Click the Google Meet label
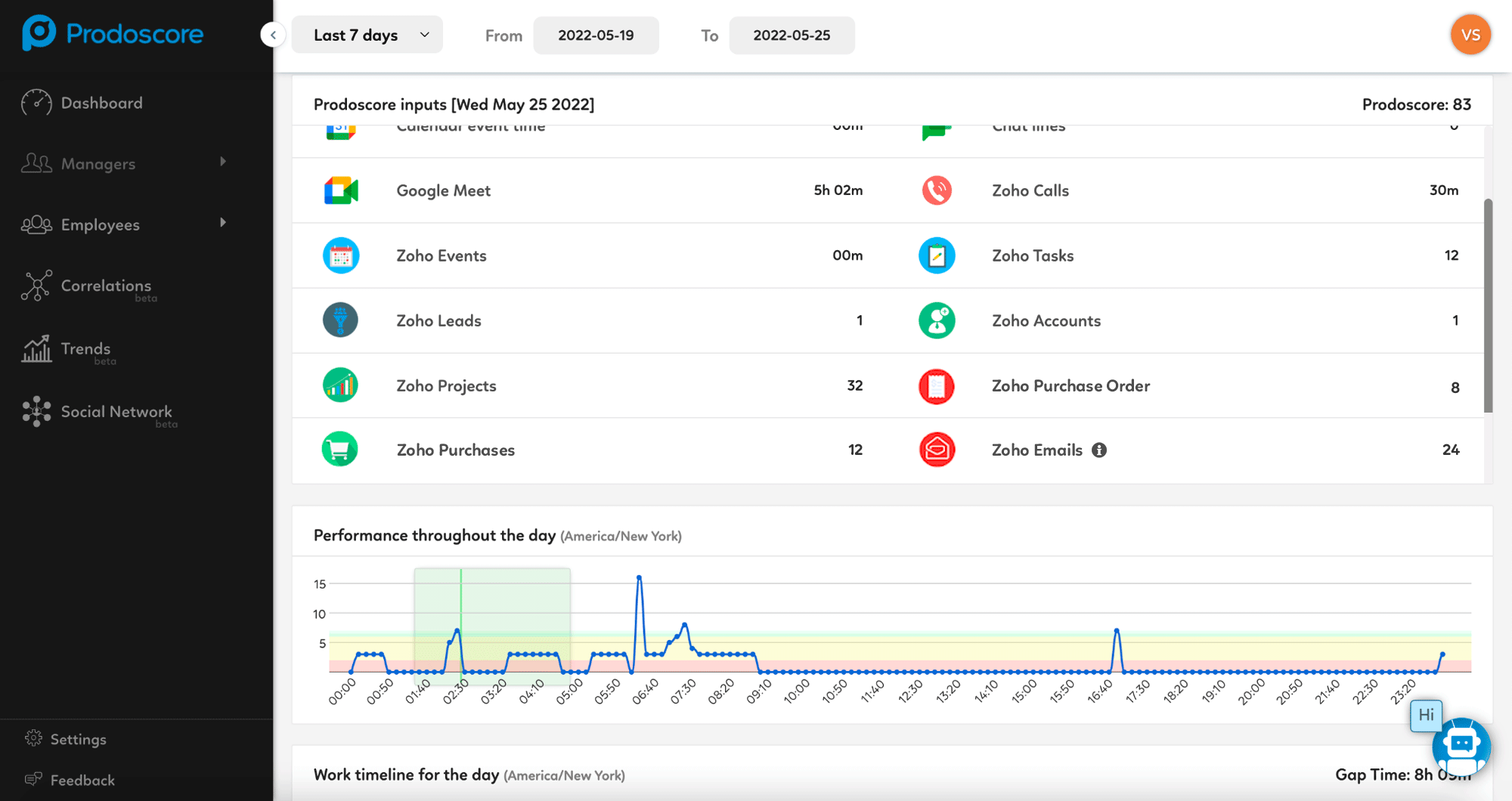 (443, 190)
